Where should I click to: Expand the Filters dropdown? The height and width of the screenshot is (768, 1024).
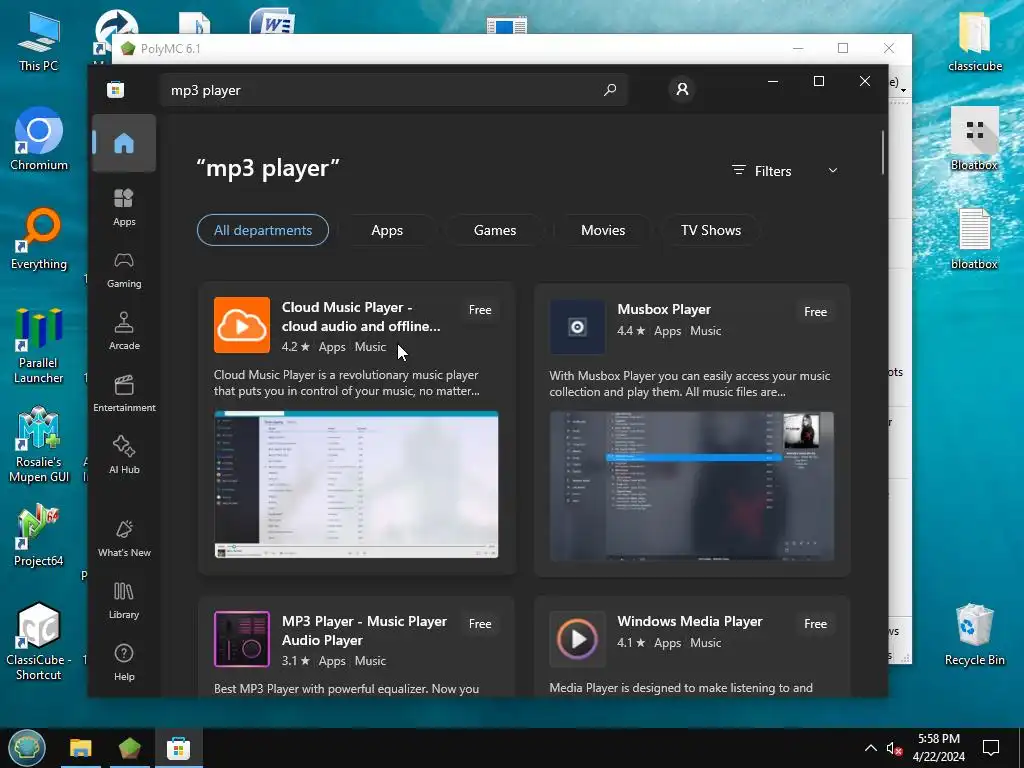pyautogui.click(x=784, y=170)
